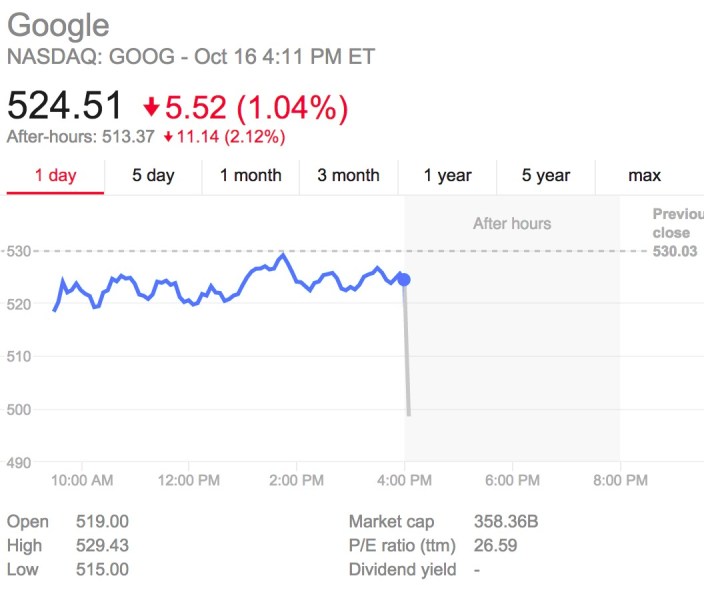The image size is (704, 598).
Task: Show the max time range
Action: [644, 176]
